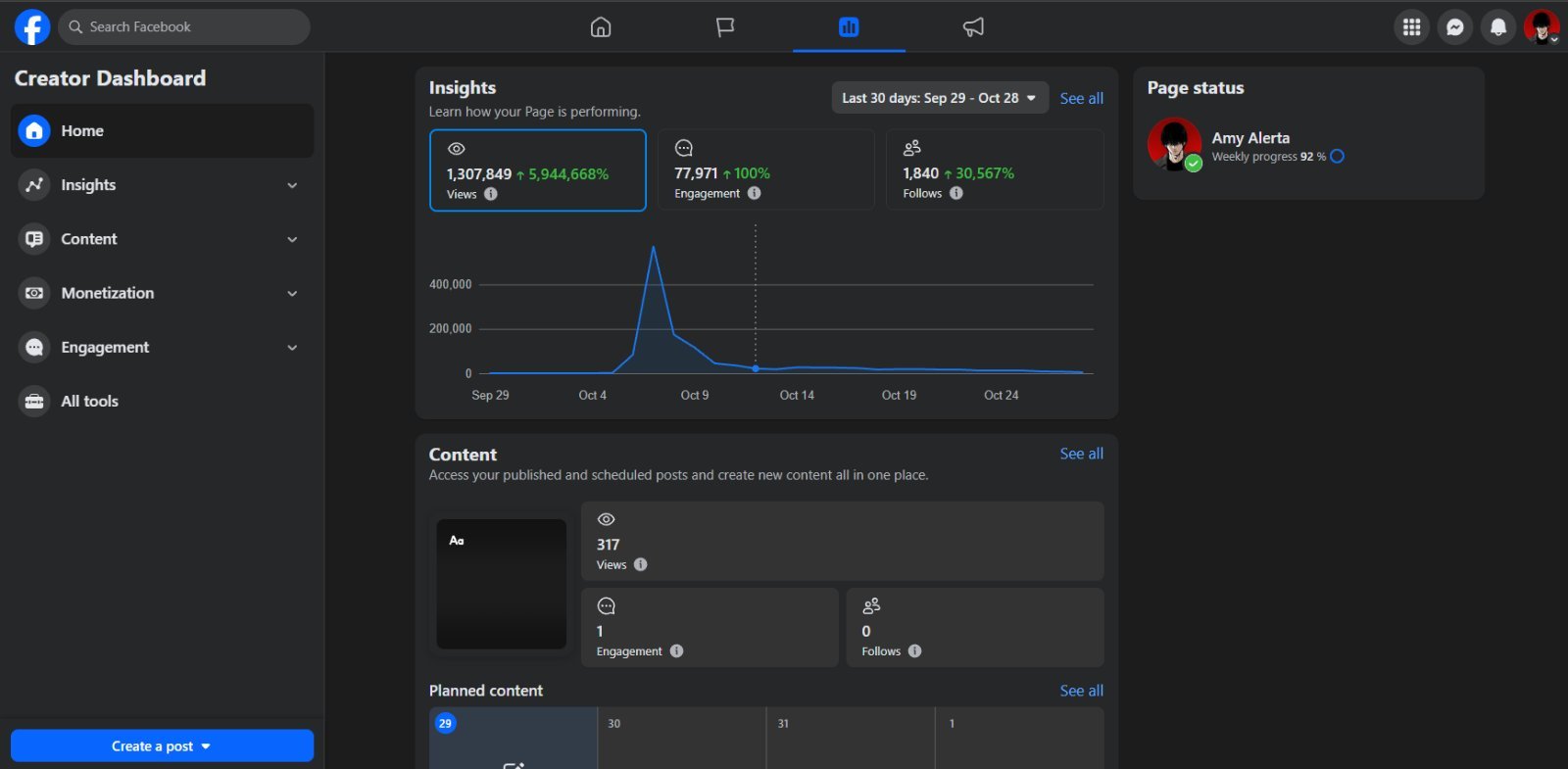Open Messenger chat icon
The height and width of the screenshot is (769, 1568).
[1455, 27]
